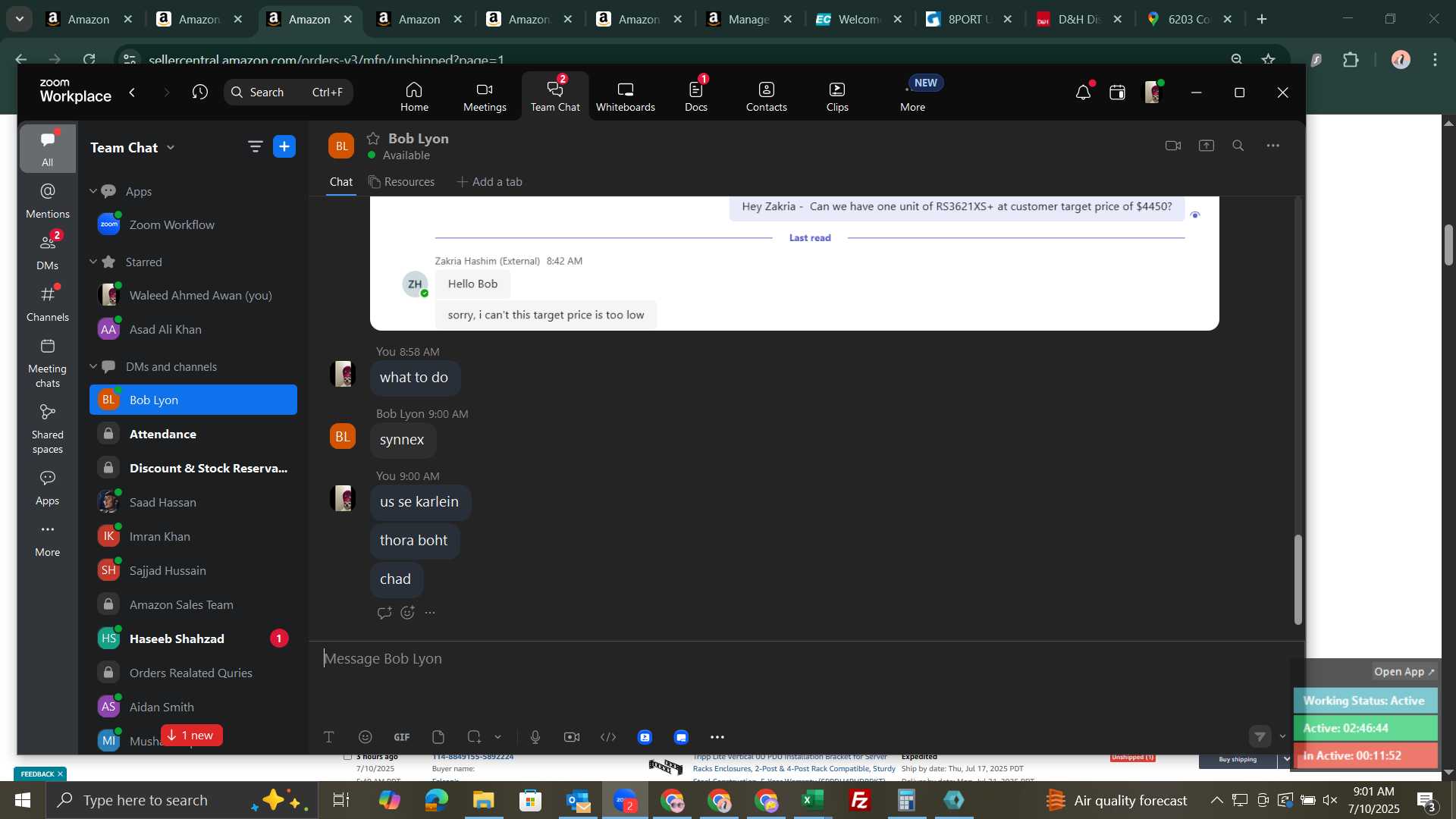This screenshot has height=819, width=1456.
Task: Open the sidebar More ellipsis
Action: [x=48, y=539]
